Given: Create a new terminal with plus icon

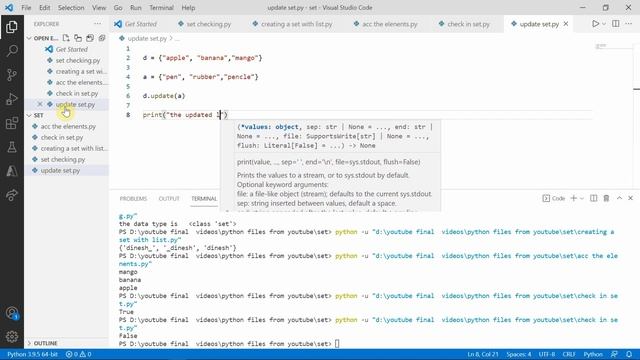Looking at the screenshot, I should click(x=573, y=198).
